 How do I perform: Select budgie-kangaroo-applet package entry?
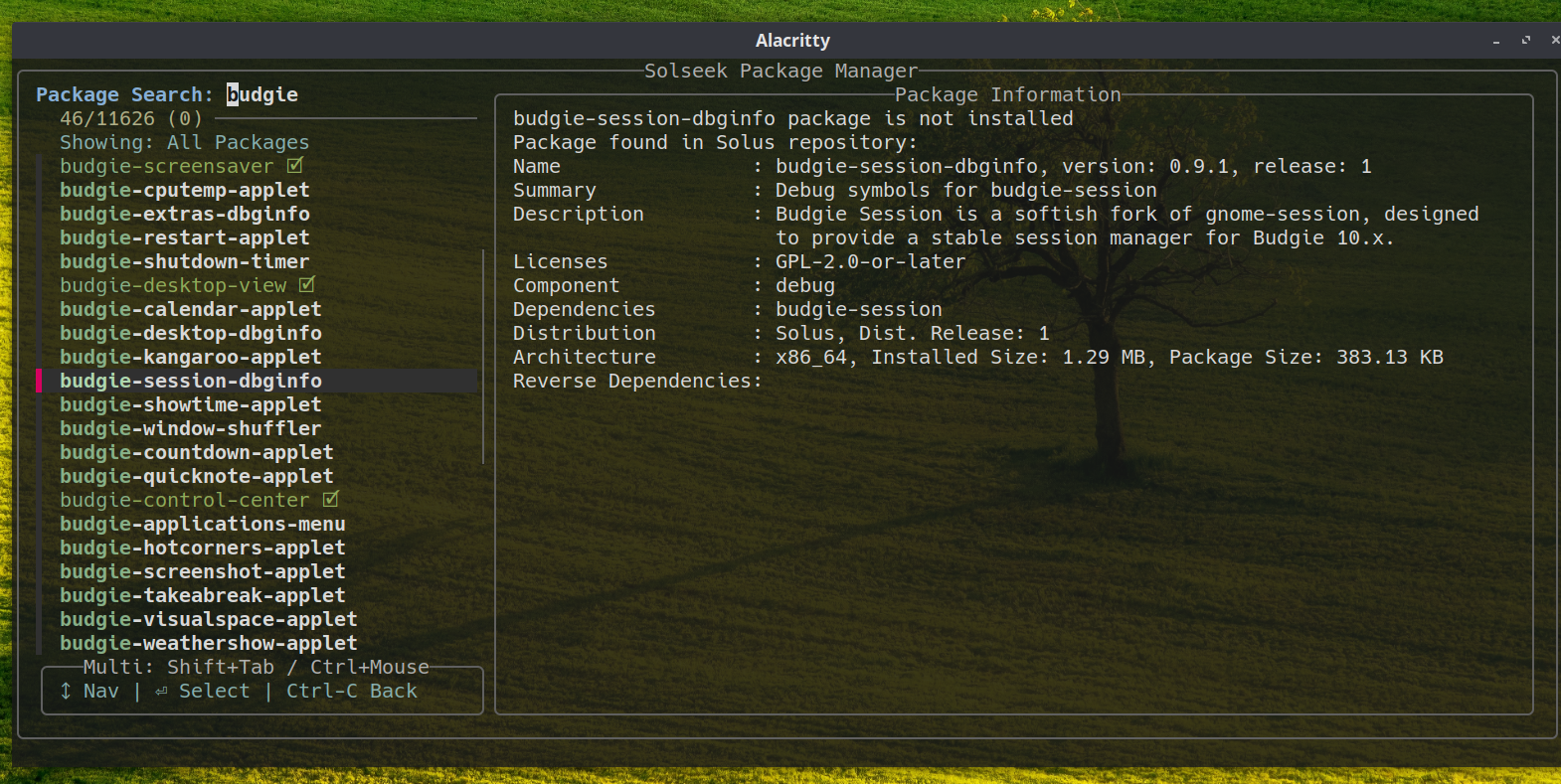[x=190, y=357]
